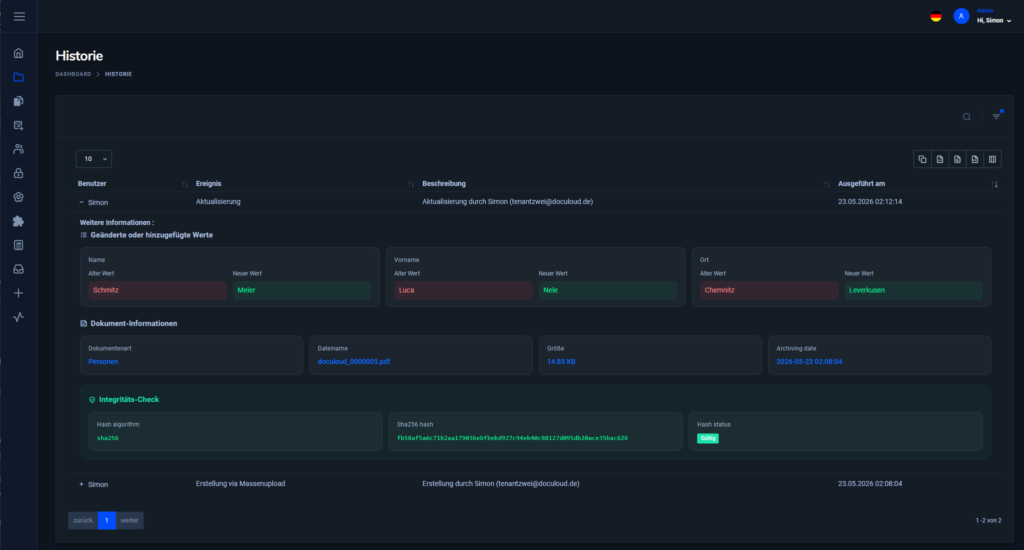Click the Aktualisierung event cell

pos(218,202)
